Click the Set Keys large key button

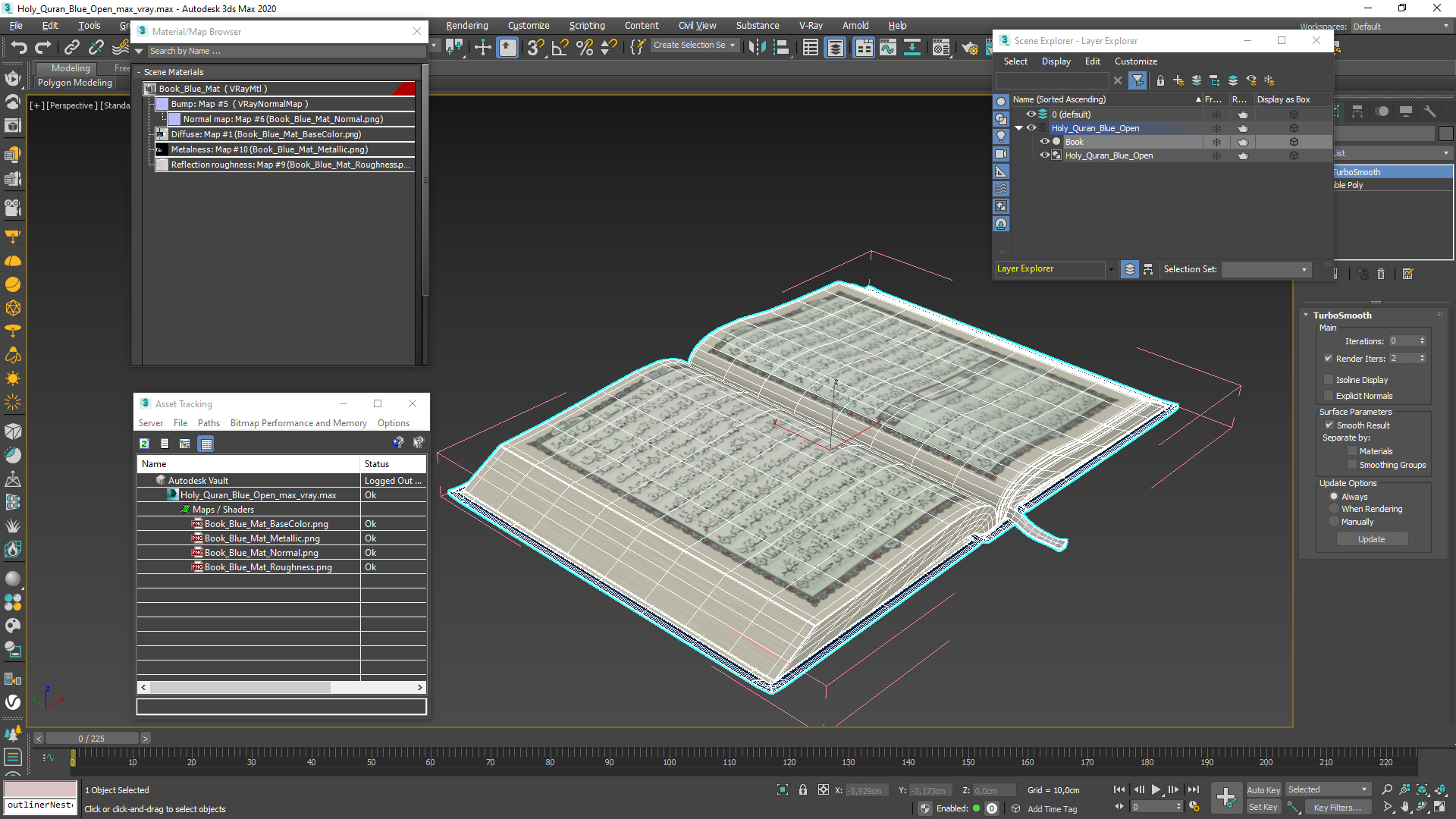coord(1226,798)
